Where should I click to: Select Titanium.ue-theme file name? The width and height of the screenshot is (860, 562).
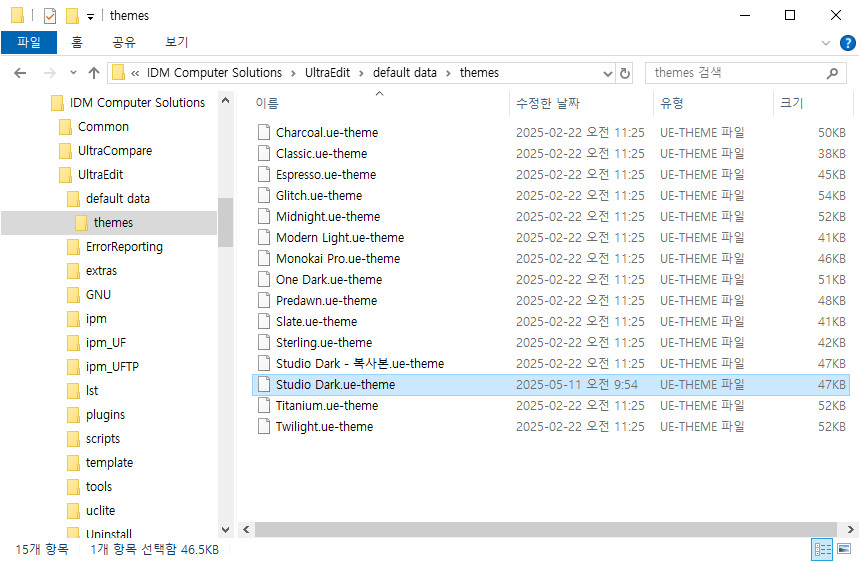[x=327, y=406]
